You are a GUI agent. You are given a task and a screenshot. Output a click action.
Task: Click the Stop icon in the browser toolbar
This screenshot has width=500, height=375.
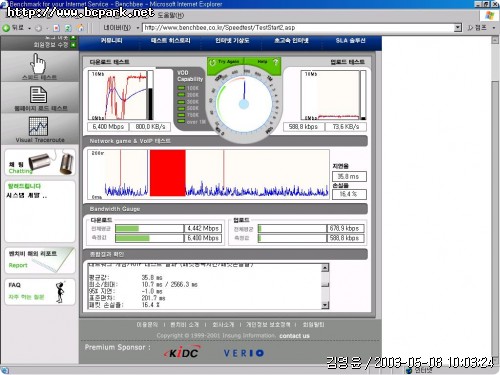[57, 28]
